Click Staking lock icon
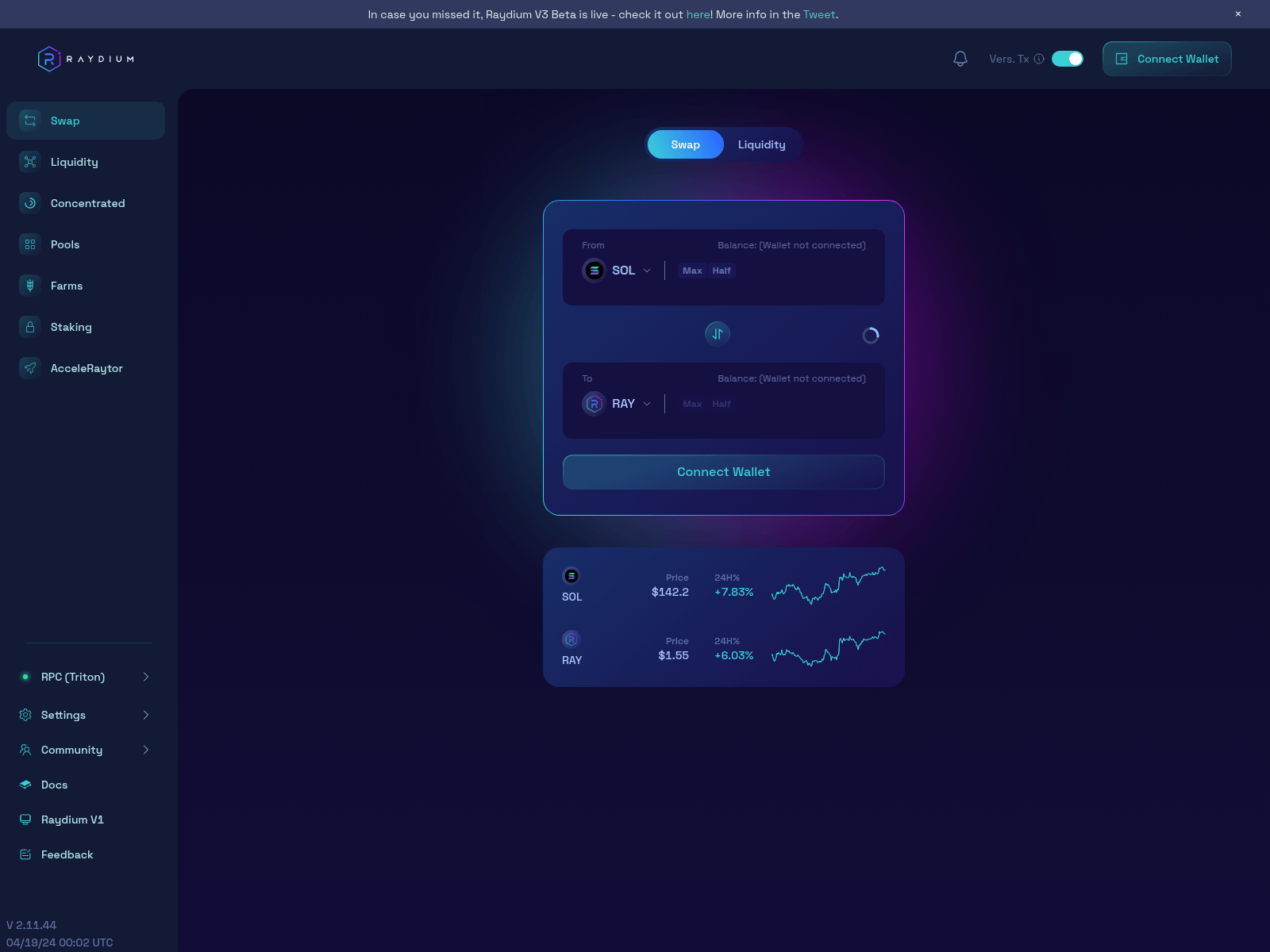 click(30, 327)
